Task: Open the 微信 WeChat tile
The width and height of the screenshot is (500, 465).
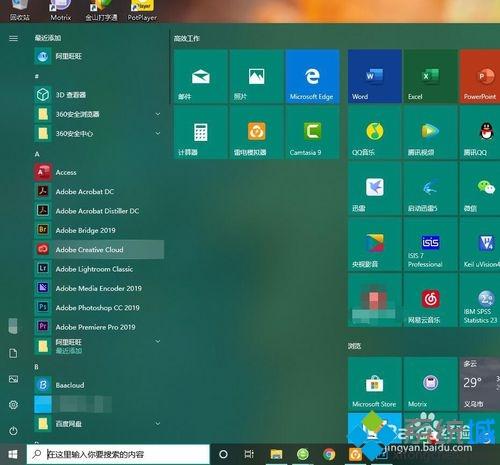Action: point(480,188)
